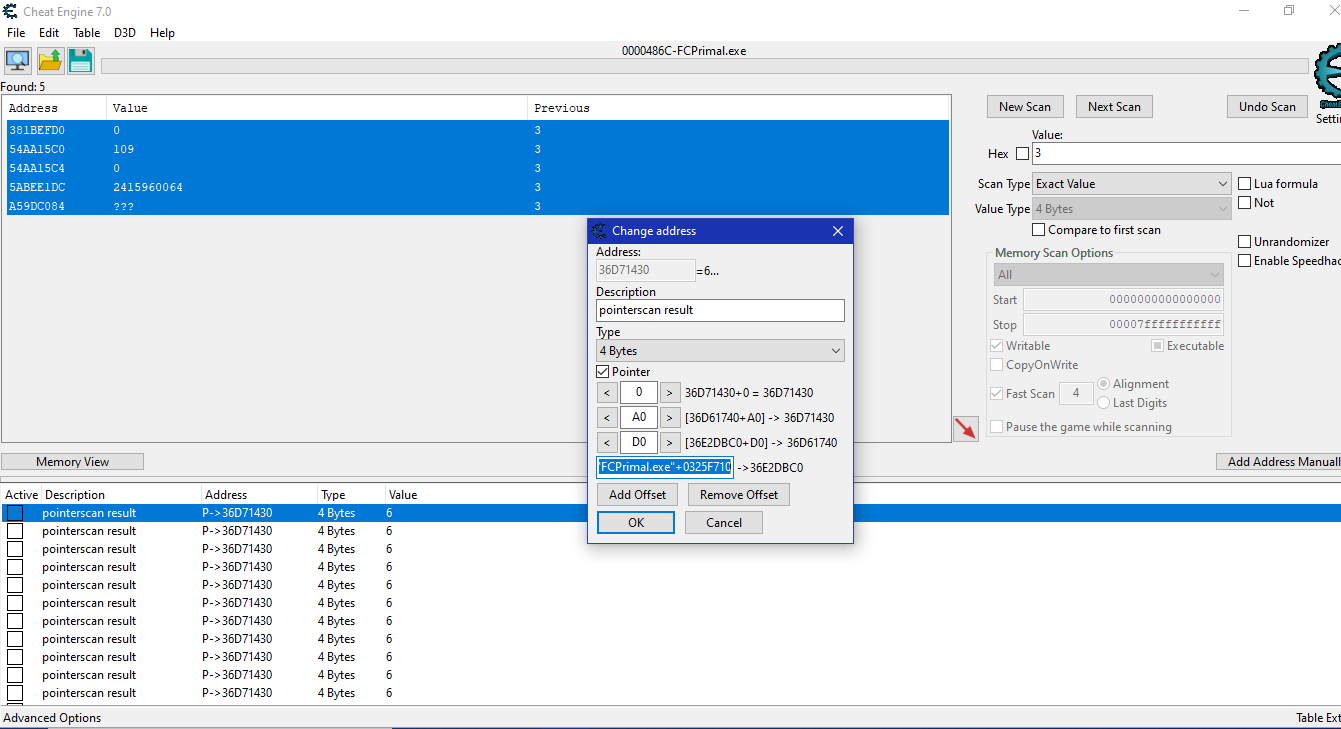Click the Cheat Engine logo settings icon
Image resolution: width=1341 pixels, height=729 pixels.
click(1329, 76)
